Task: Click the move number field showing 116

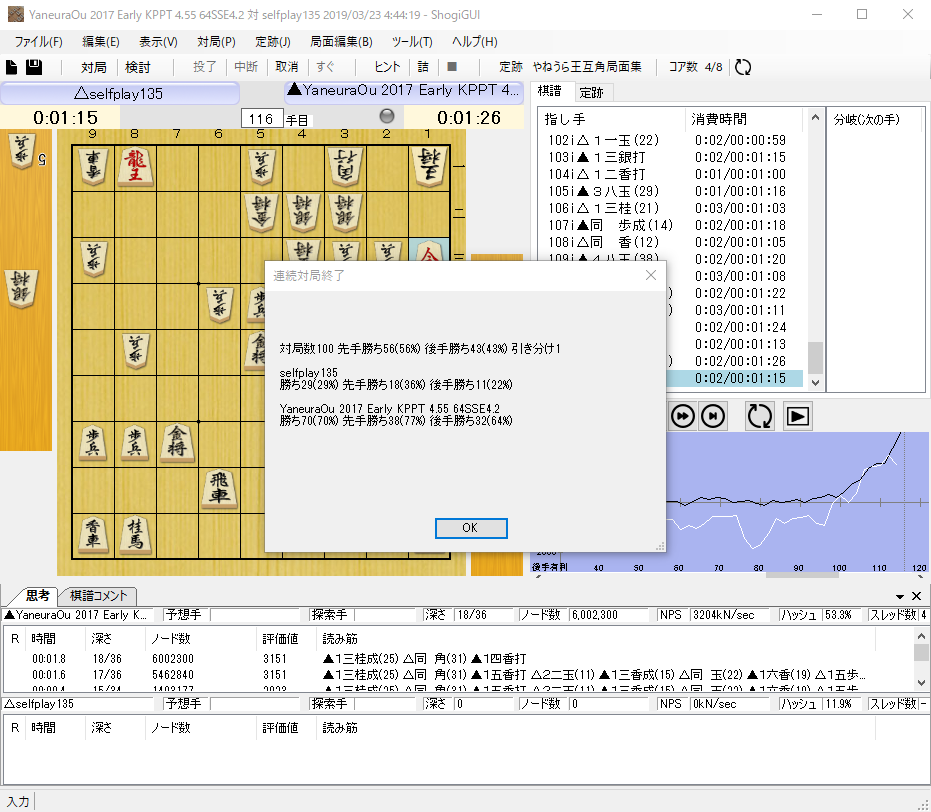Action: (262, 119)
